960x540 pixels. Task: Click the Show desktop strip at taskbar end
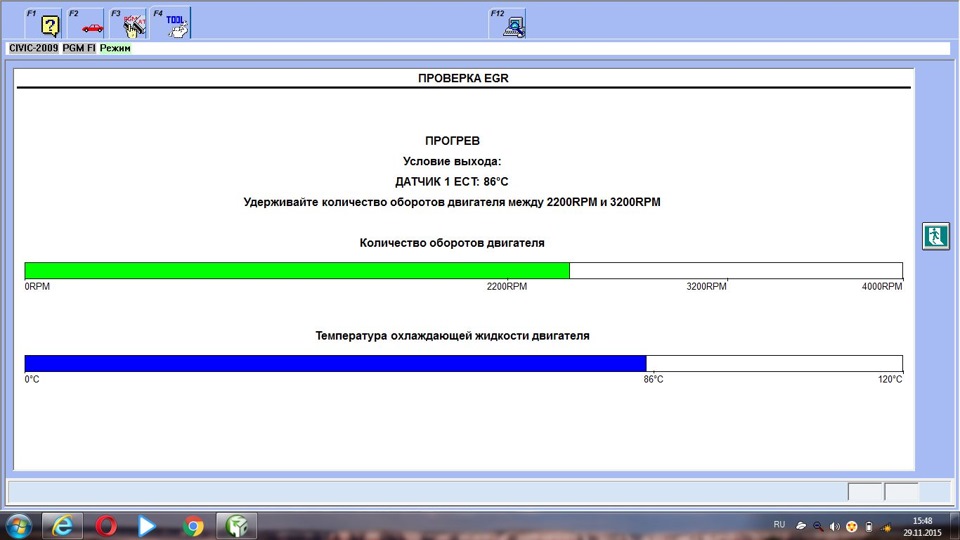(956, 527)
